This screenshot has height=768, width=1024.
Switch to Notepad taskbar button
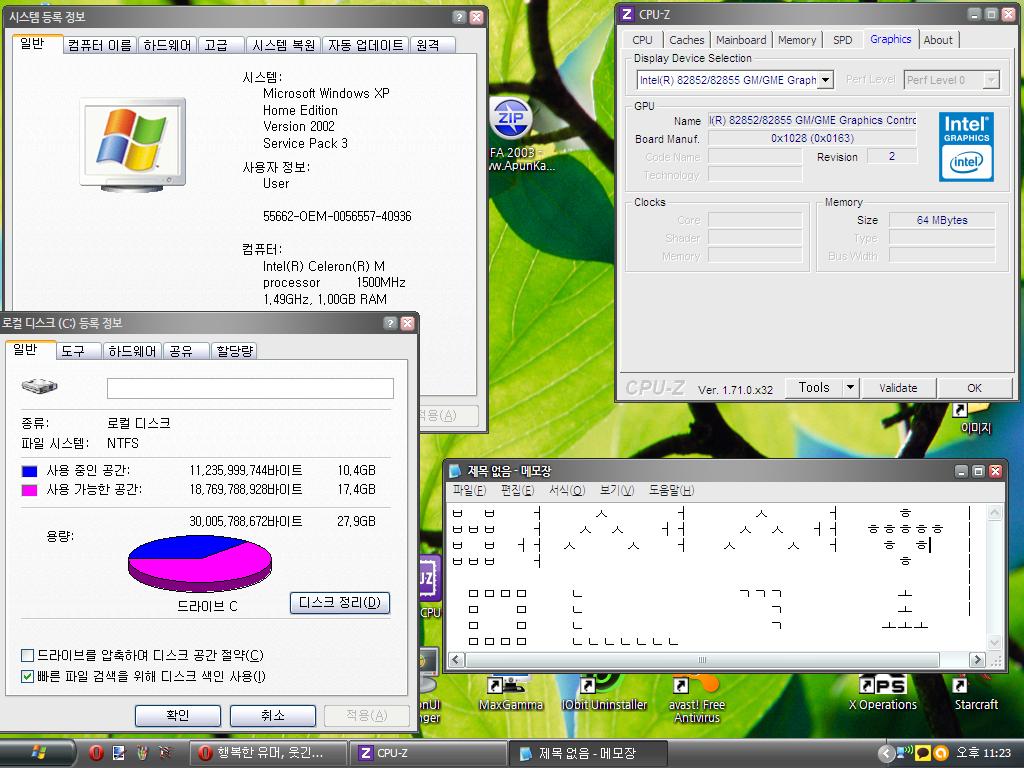pyautogui.click(x=588, y=753)
